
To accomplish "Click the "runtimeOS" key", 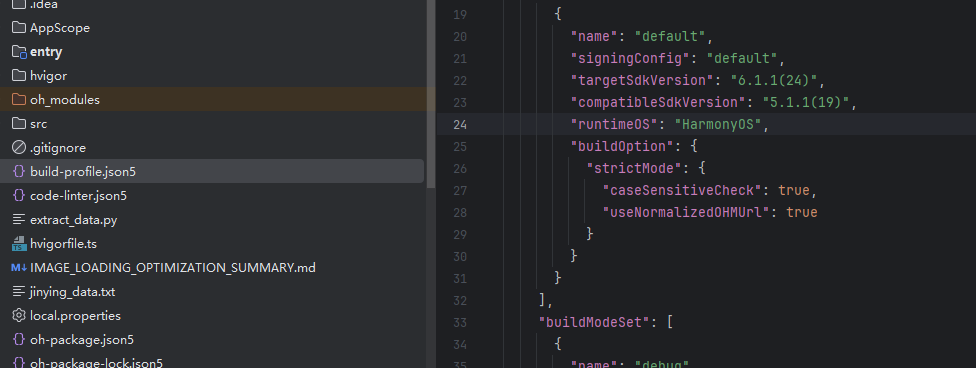I will click(614, 124).
